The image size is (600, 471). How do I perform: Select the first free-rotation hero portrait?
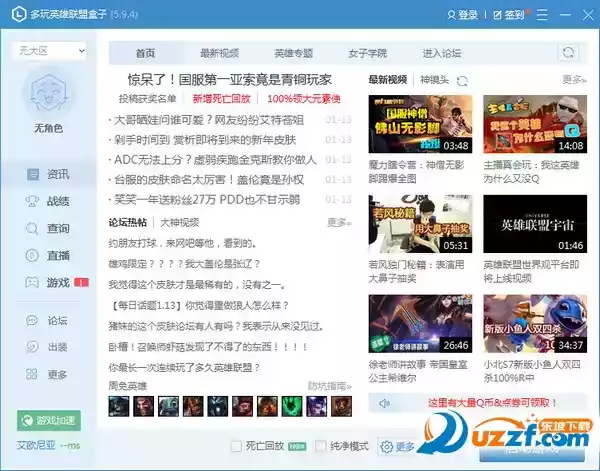click(119, 406)
